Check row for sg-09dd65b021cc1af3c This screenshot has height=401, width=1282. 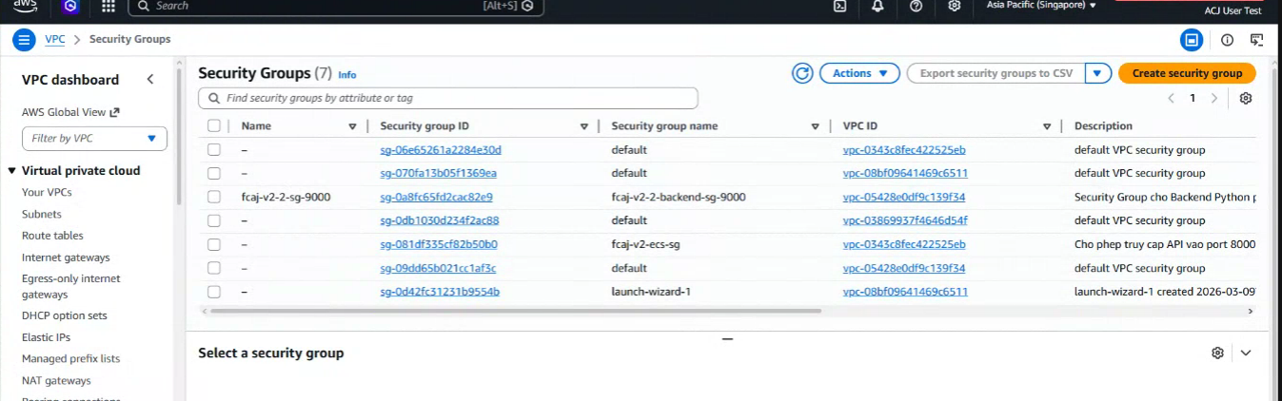214,268
